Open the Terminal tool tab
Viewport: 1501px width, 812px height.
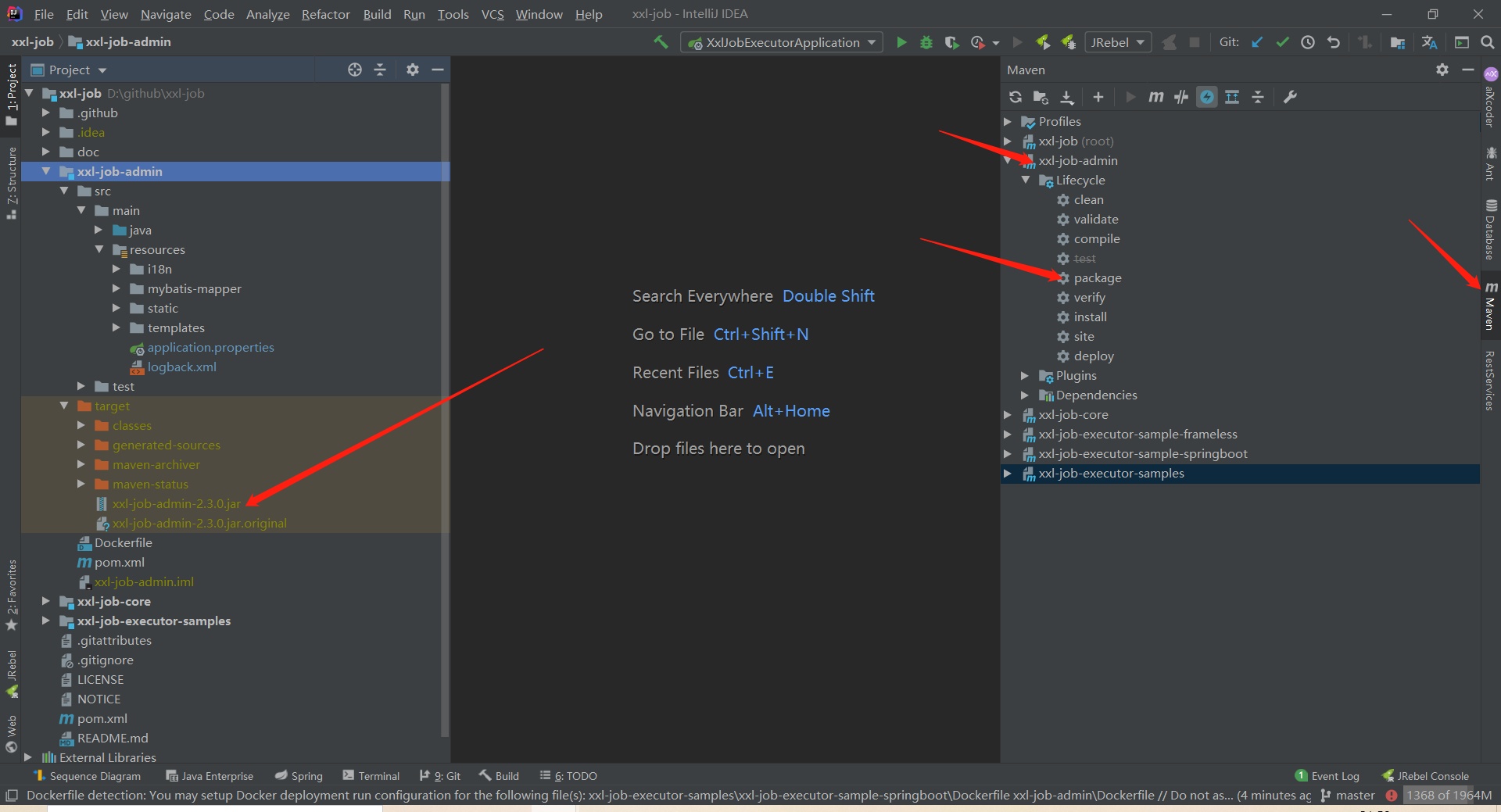pyautogui.click(x=371, y=776)
